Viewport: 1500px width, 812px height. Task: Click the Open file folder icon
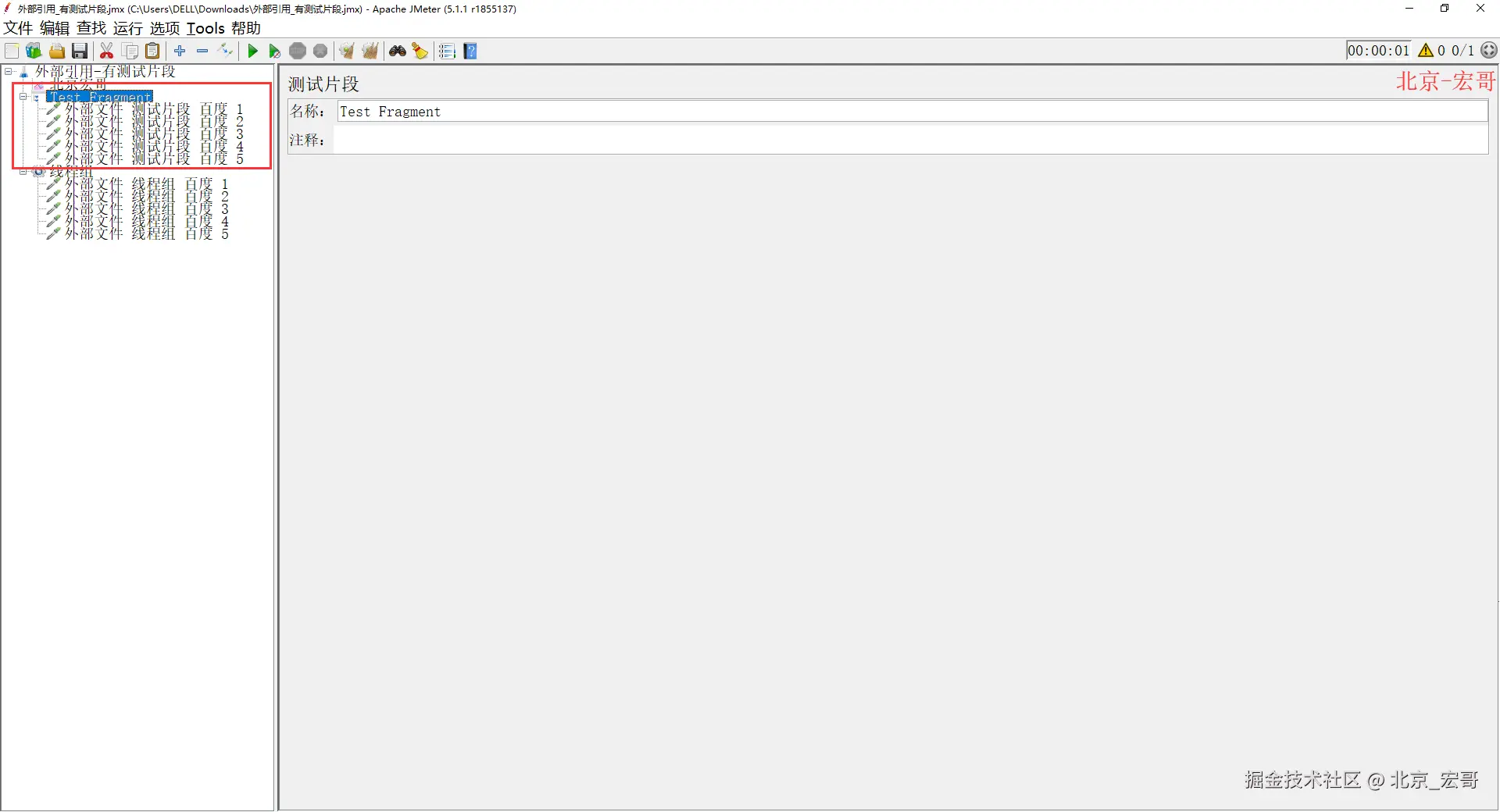click(57, 52)
